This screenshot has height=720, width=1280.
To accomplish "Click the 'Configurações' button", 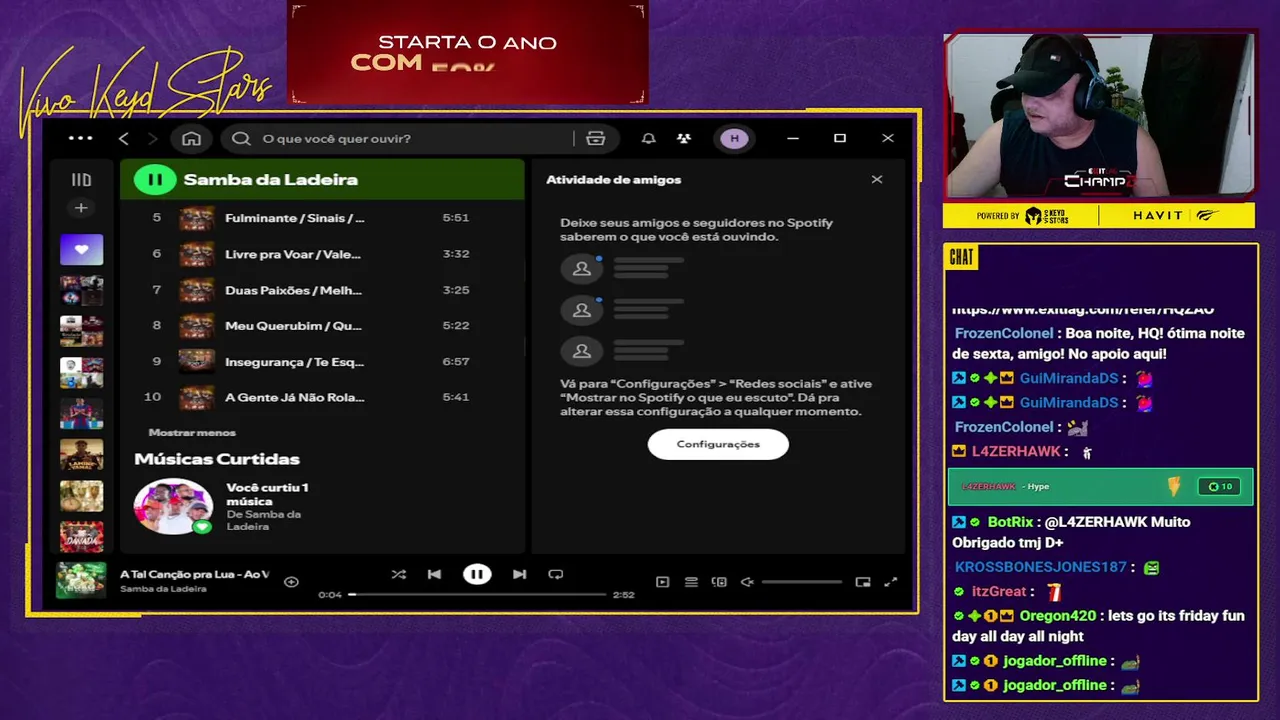I will (718, 444).
